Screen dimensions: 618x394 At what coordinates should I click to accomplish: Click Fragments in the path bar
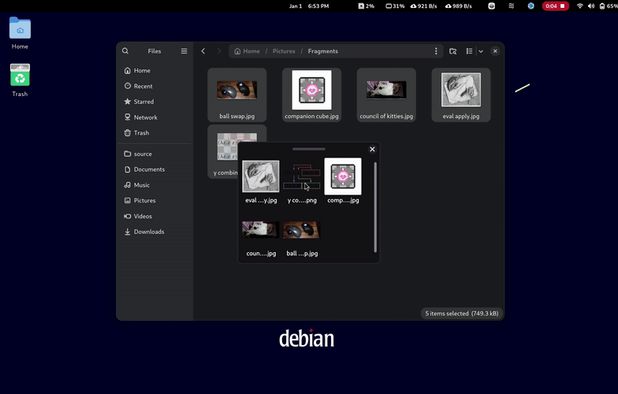click(x=323, y=51)
